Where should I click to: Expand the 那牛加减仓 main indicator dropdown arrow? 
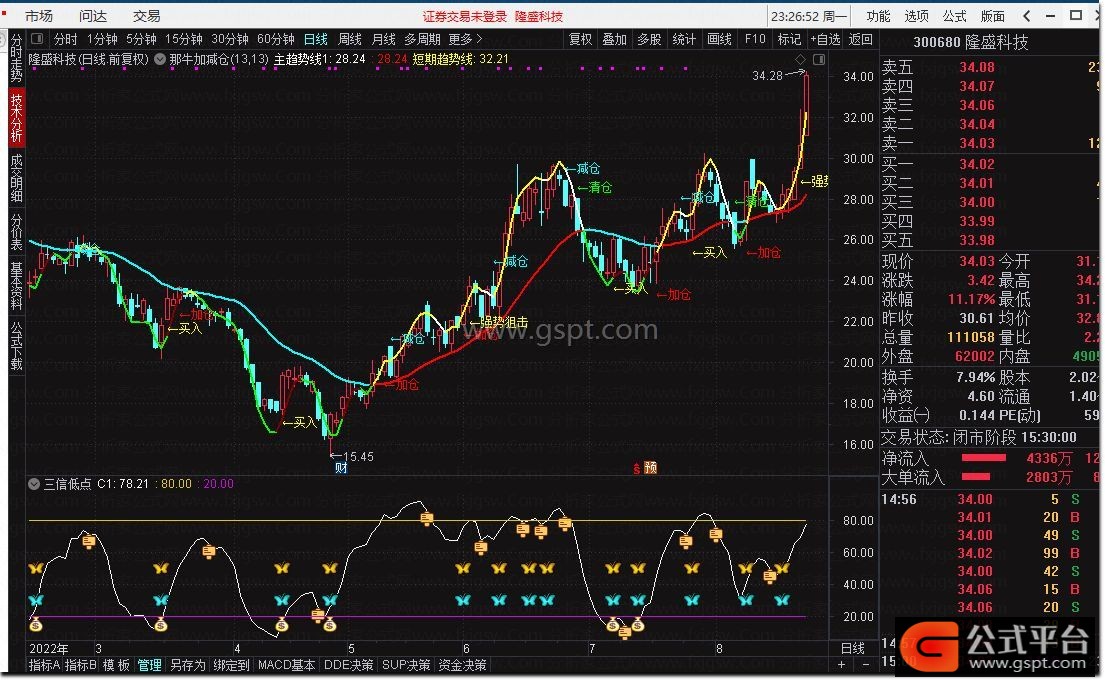[x=160, y=59]
